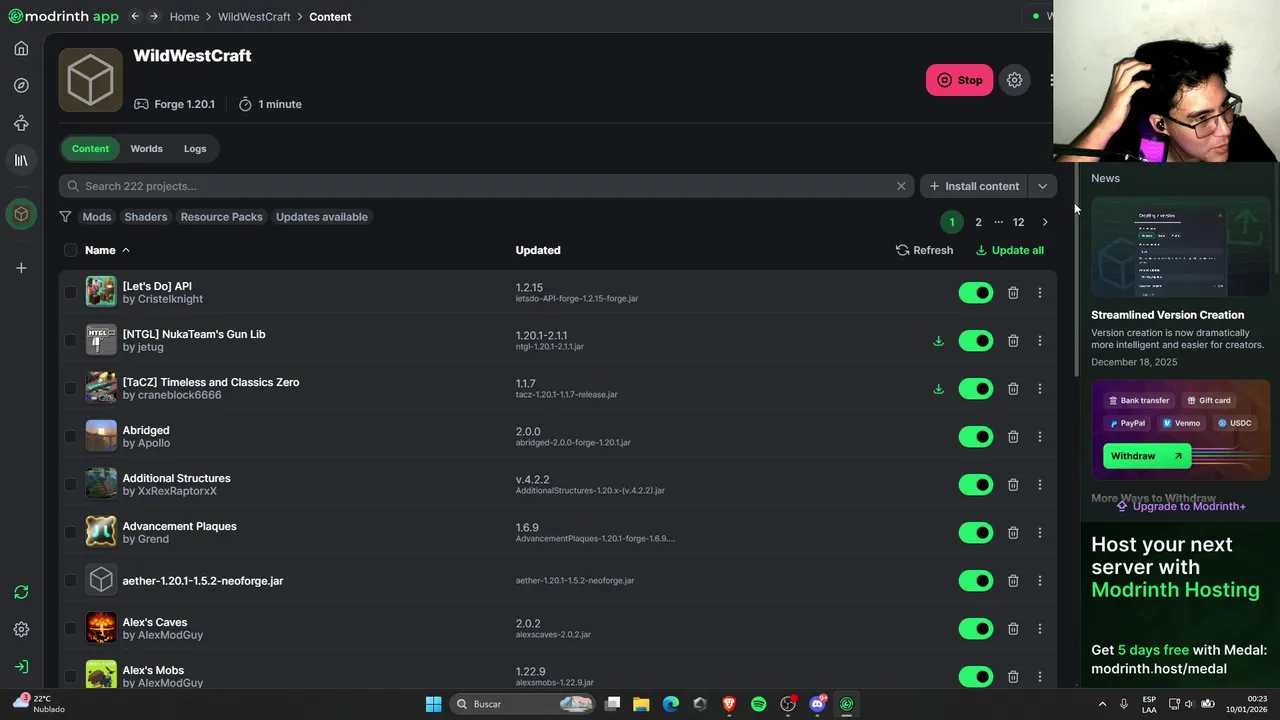This screenshot has height=720, width=1280.
Task: Delete the [Let's Do] API mod
Action: [1013, 293]
